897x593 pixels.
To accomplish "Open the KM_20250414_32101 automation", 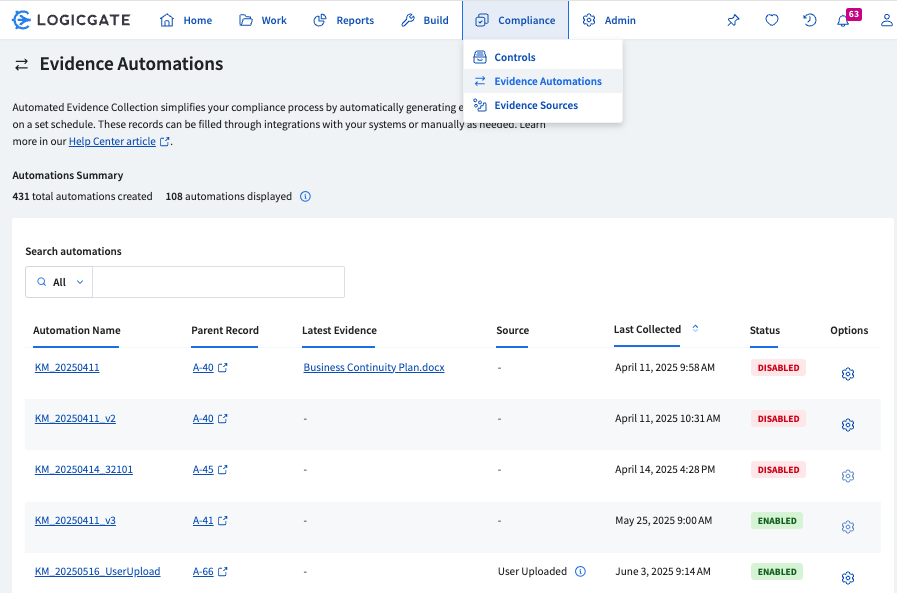I will pos(84,470).
